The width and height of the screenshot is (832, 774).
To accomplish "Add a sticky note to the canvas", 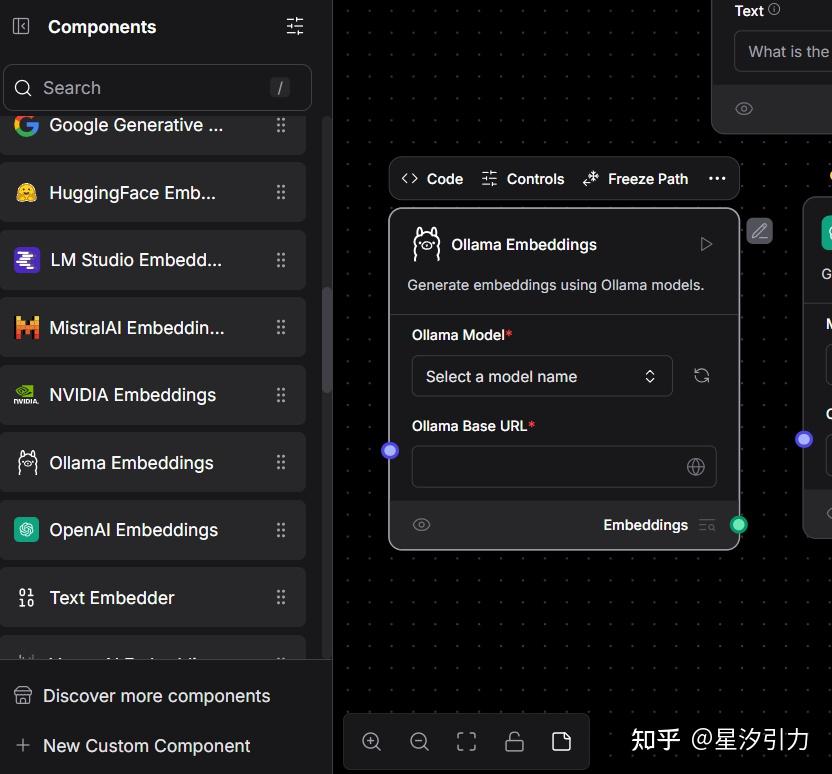I will pos(561,741).
